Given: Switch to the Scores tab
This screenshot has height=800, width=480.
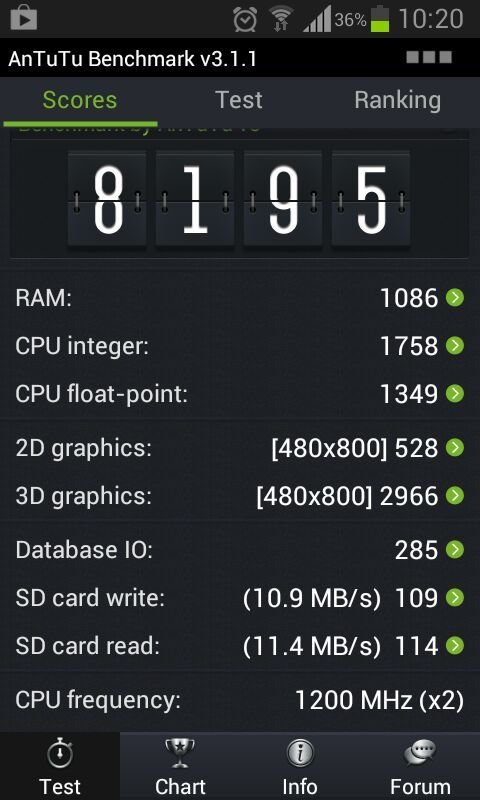Looking at the screenshot, I should (x=80, y=101).
